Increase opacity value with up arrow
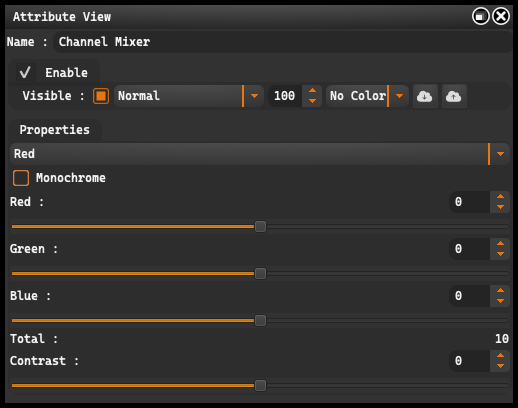Image resolution: width=518 pixels, height=408 pixels. (x=312, y=91)
